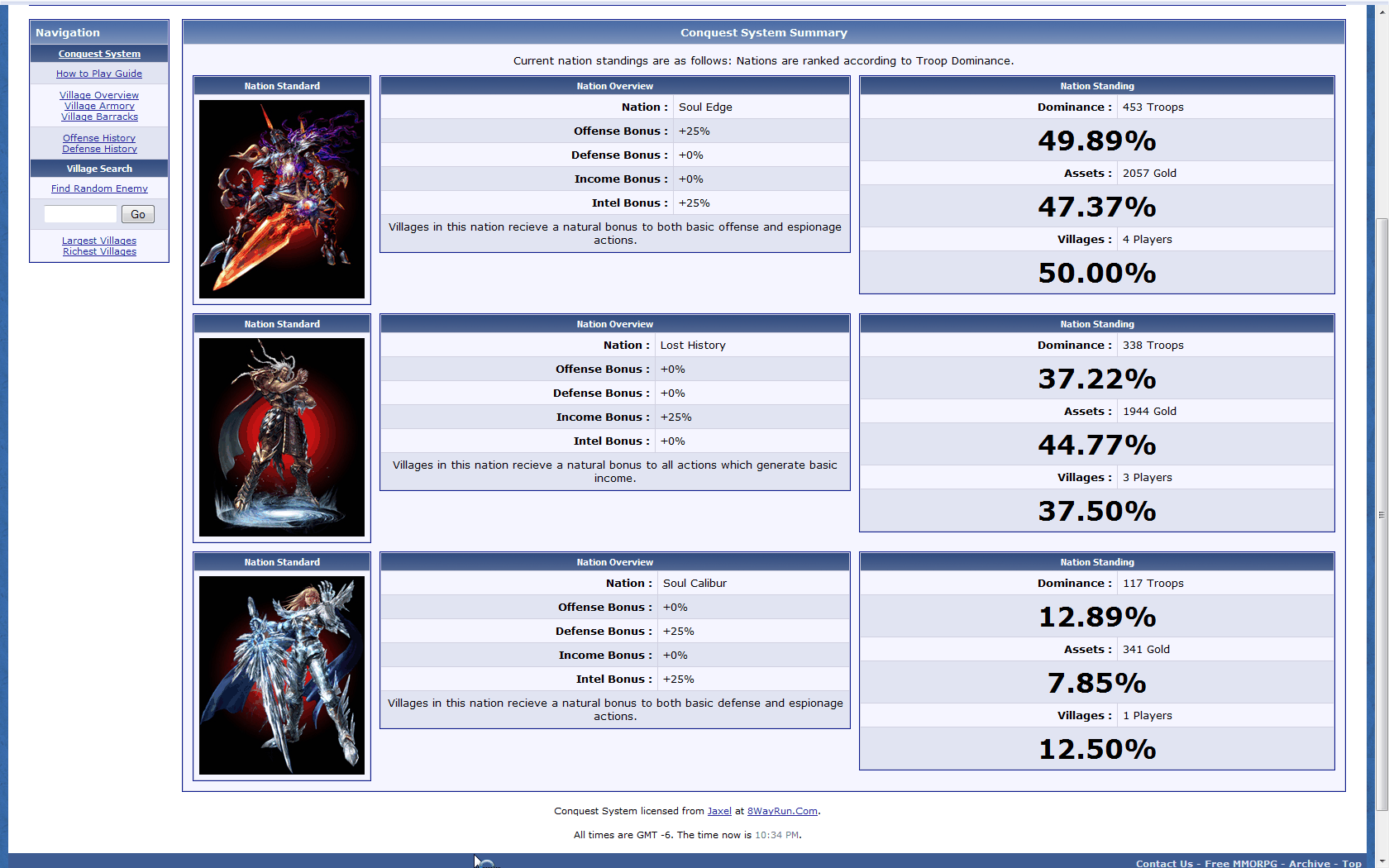The height and width of the screenshot is (868, 1389).
Task: Click the '1 Players' villages count
Action: pos(1147,715)
